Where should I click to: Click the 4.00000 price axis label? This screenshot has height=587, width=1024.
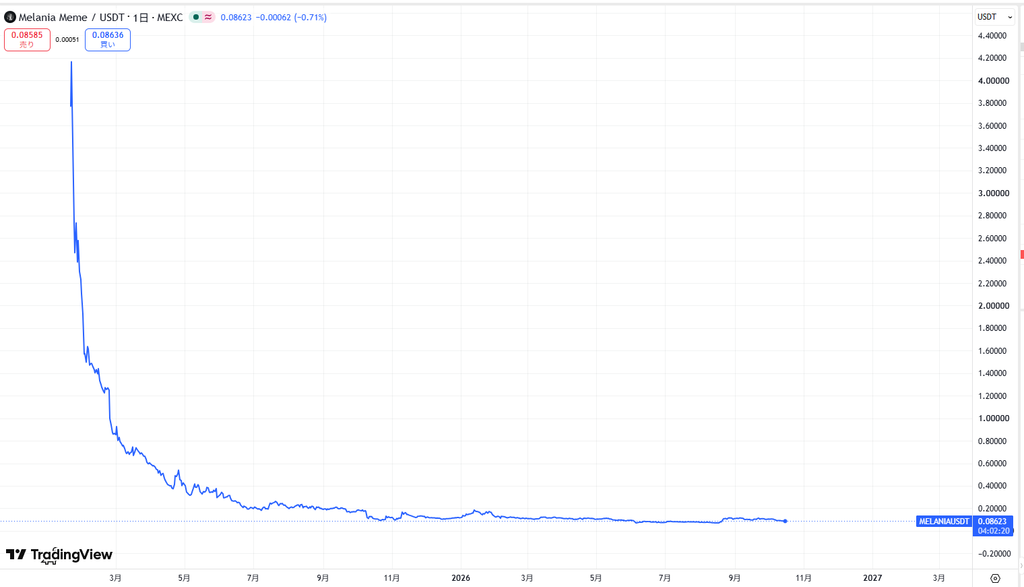point(993,80)
